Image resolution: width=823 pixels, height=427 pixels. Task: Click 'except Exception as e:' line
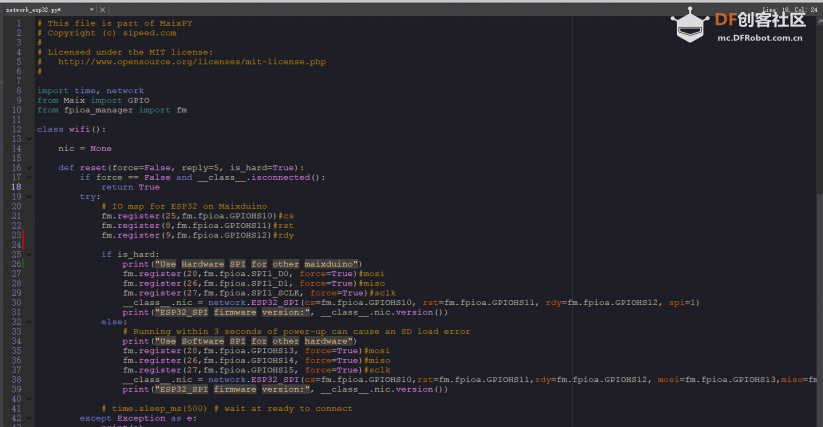click(x=139, y=419)
